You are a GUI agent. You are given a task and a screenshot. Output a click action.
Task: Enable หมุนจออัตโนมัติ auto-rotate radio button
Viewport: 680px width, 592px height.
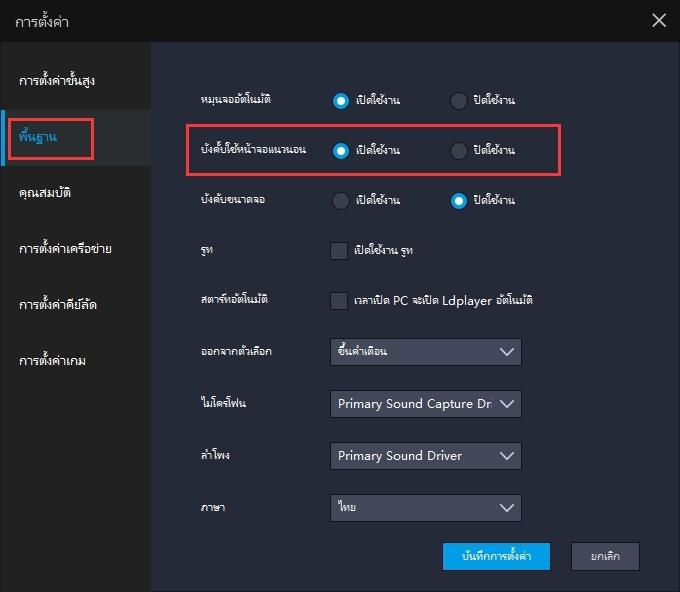(341, 100)
